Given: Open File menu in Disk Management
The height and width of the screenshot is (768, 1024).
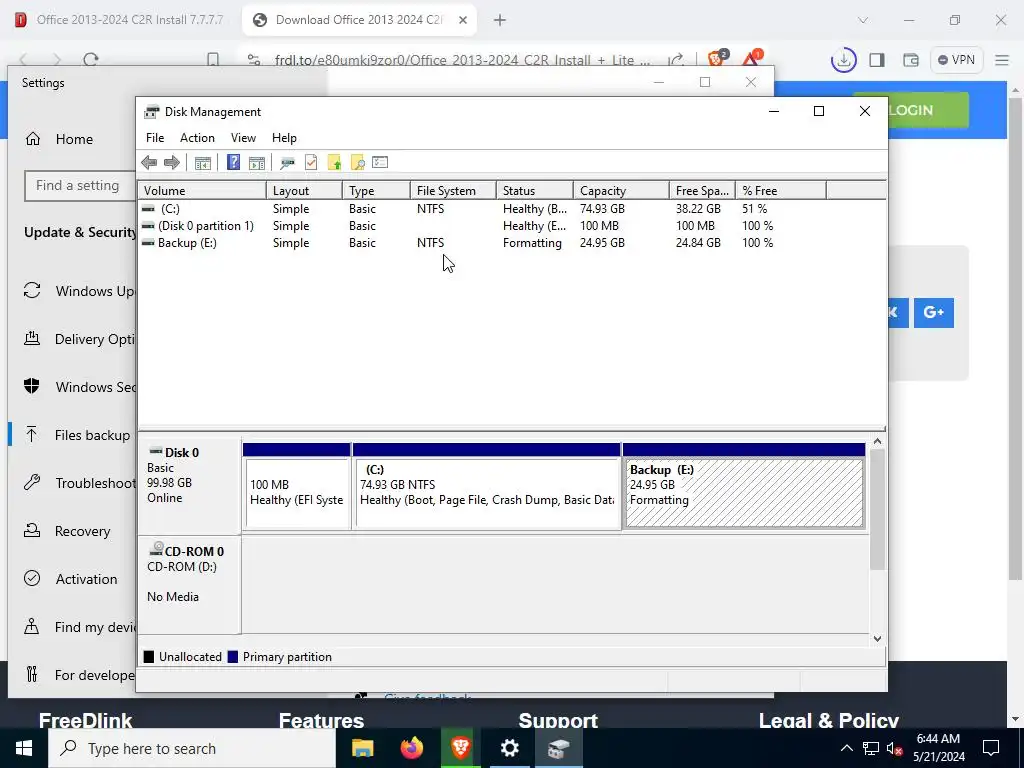Looking at the screenshot, I should pos(155,138).
